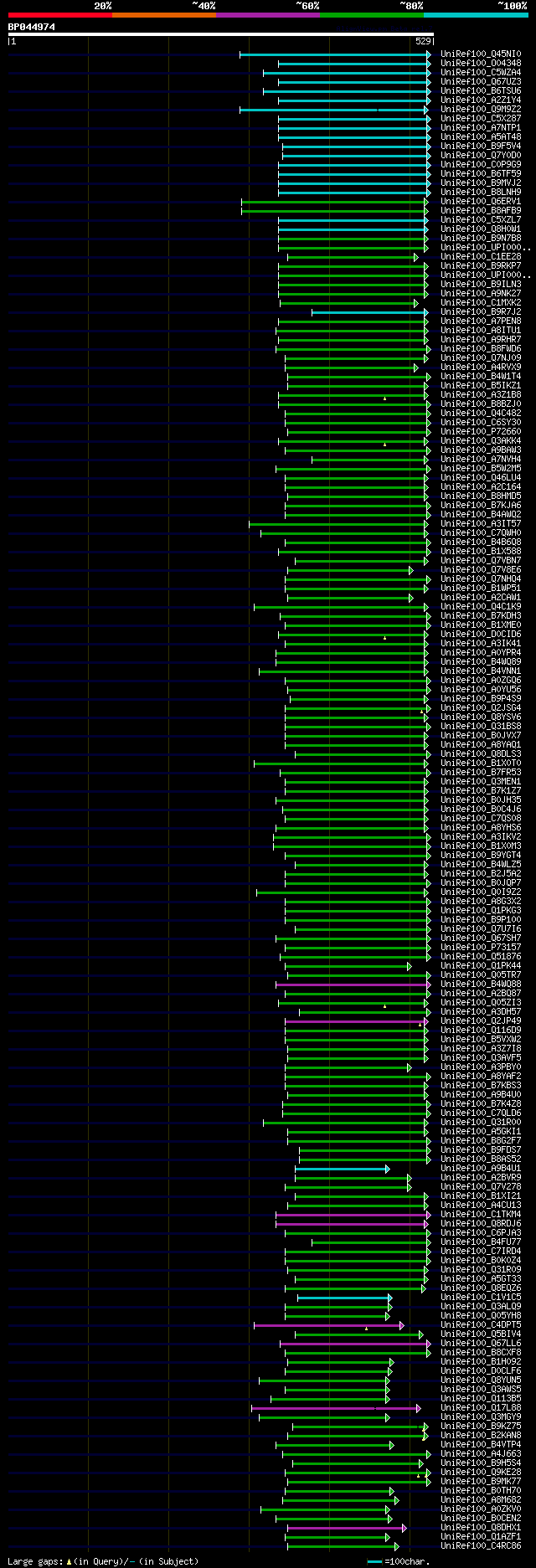Click label UniRef100_B8AS52
Screen dimensions: 536x1568
[x=481, y=1159]
